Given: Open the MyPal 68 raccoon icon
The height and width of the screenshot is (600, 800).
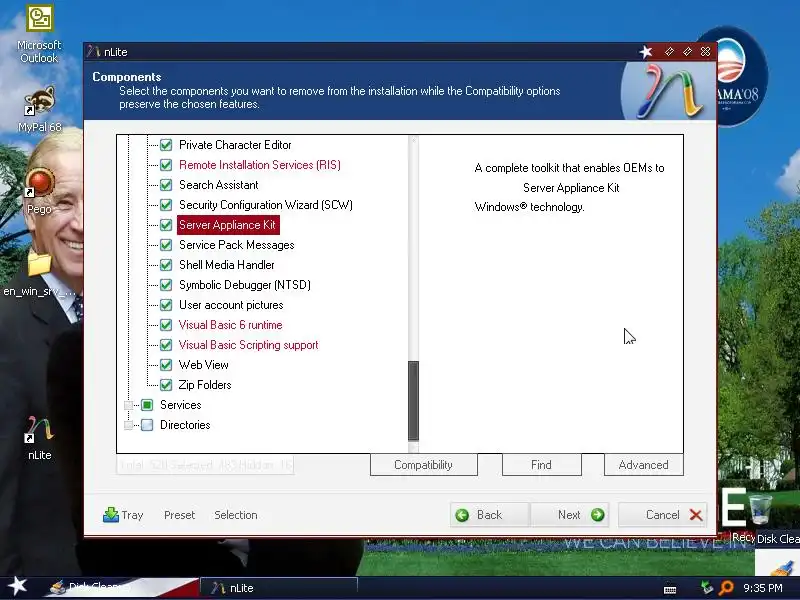Looking at the screenshot, I should tap(39, 109).
